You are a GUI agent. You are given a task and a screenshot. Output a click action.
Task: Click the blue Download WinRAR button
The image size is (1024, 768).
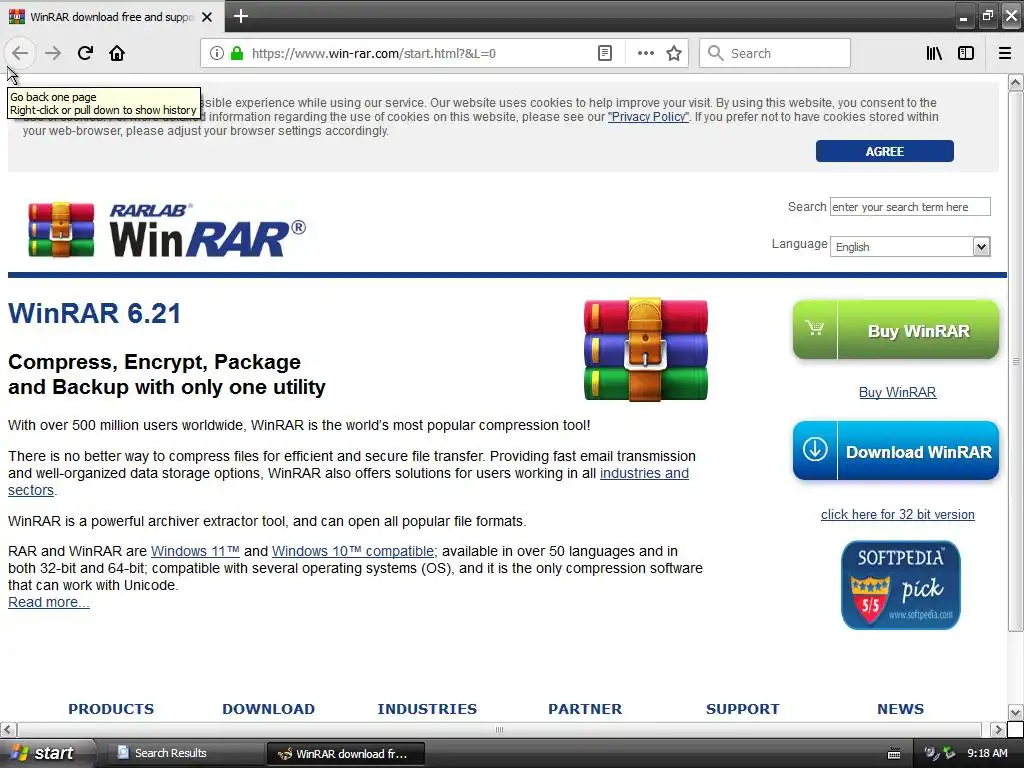pyautogui.click(x=895, y=451)
